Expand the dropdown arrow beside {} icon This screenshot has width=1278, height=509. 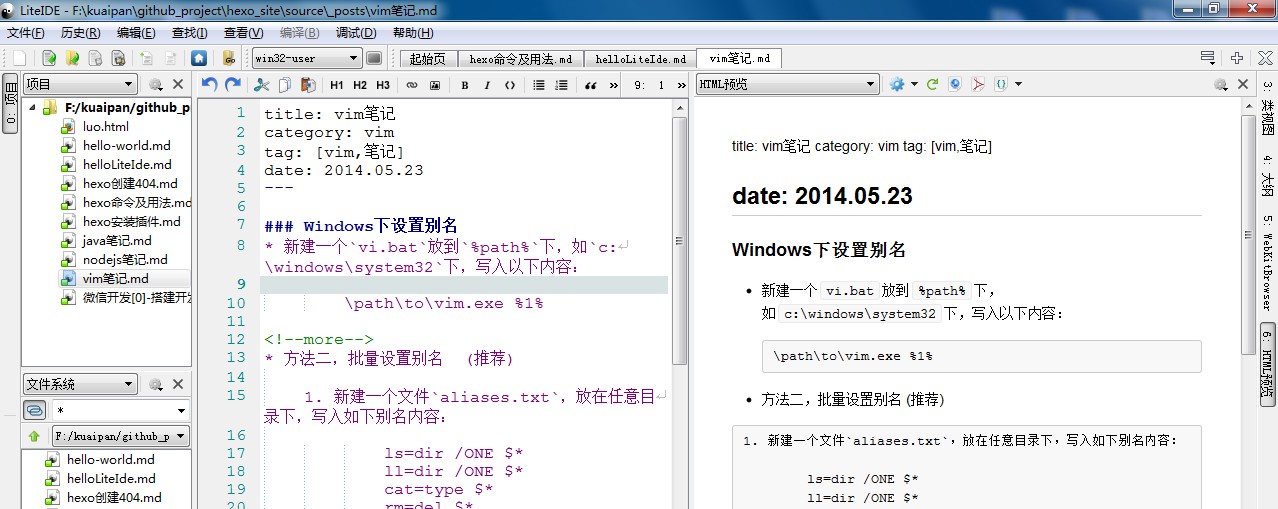tap(1018, 85)
